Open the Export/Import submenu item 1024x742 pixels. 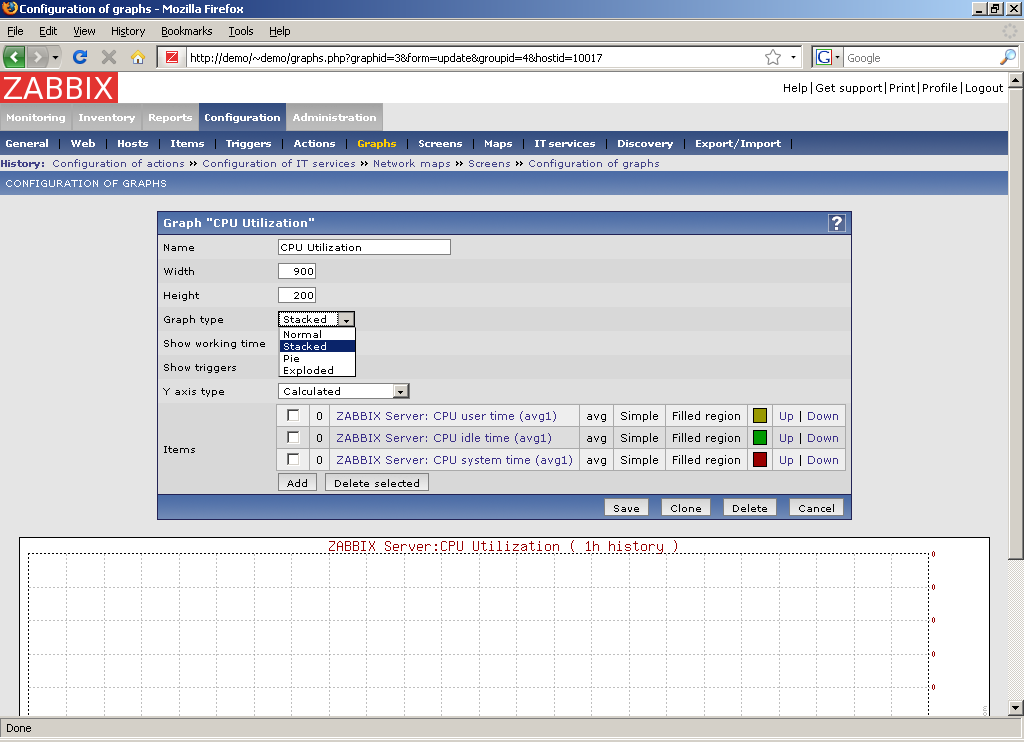coord(738,144)
